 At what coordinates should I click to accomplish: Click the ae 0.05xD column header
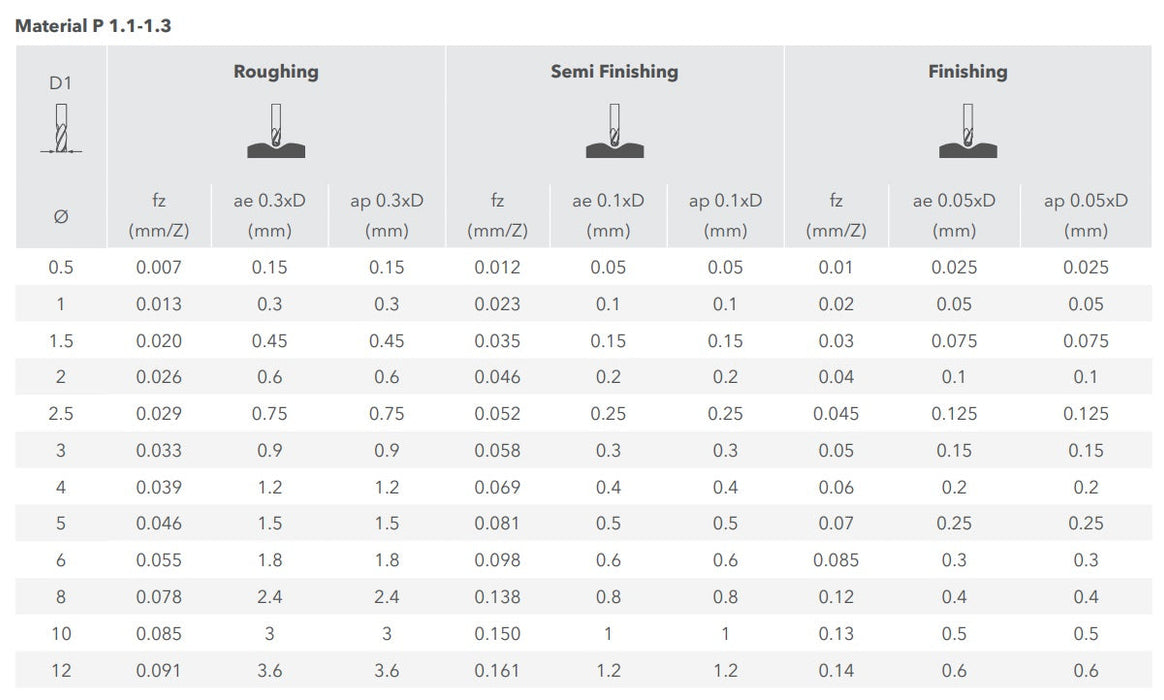(x=954, y=215)
